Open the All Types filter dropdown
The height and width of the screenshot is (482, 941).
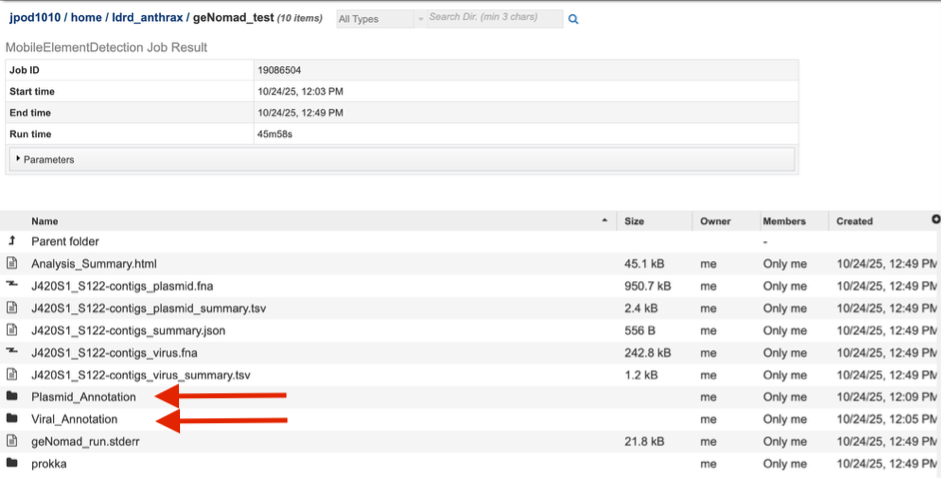(375, 19)
